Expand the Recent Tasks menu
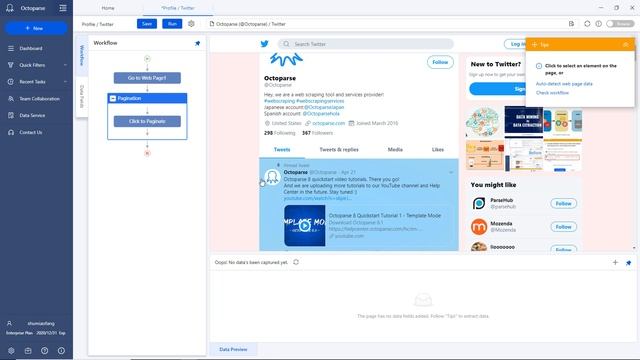This screenshot has width=640, height=360. tap(37, 82)
